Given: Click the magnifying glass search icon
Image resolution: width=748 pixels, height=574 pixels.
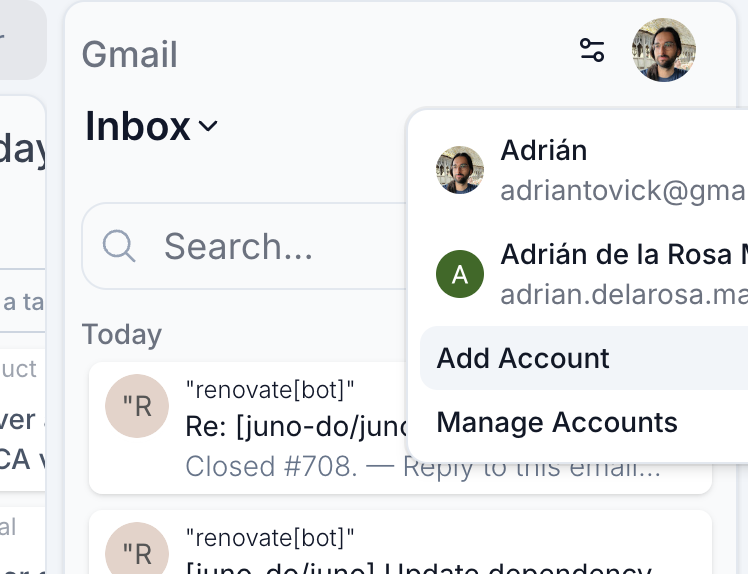Looking at the screenshot, I should 119,246.
